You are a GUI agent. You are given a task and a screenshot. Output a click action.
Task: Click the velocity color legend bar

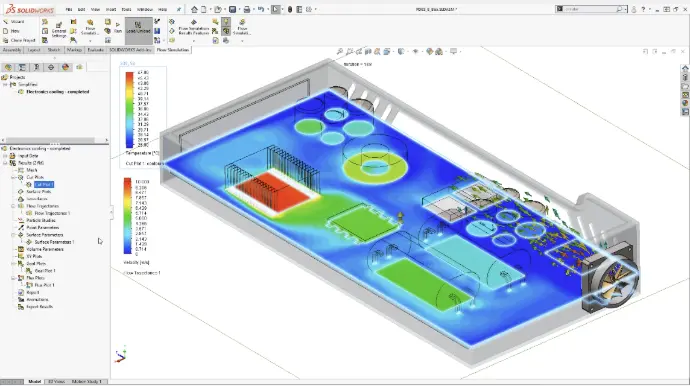(x=128, y=216)
